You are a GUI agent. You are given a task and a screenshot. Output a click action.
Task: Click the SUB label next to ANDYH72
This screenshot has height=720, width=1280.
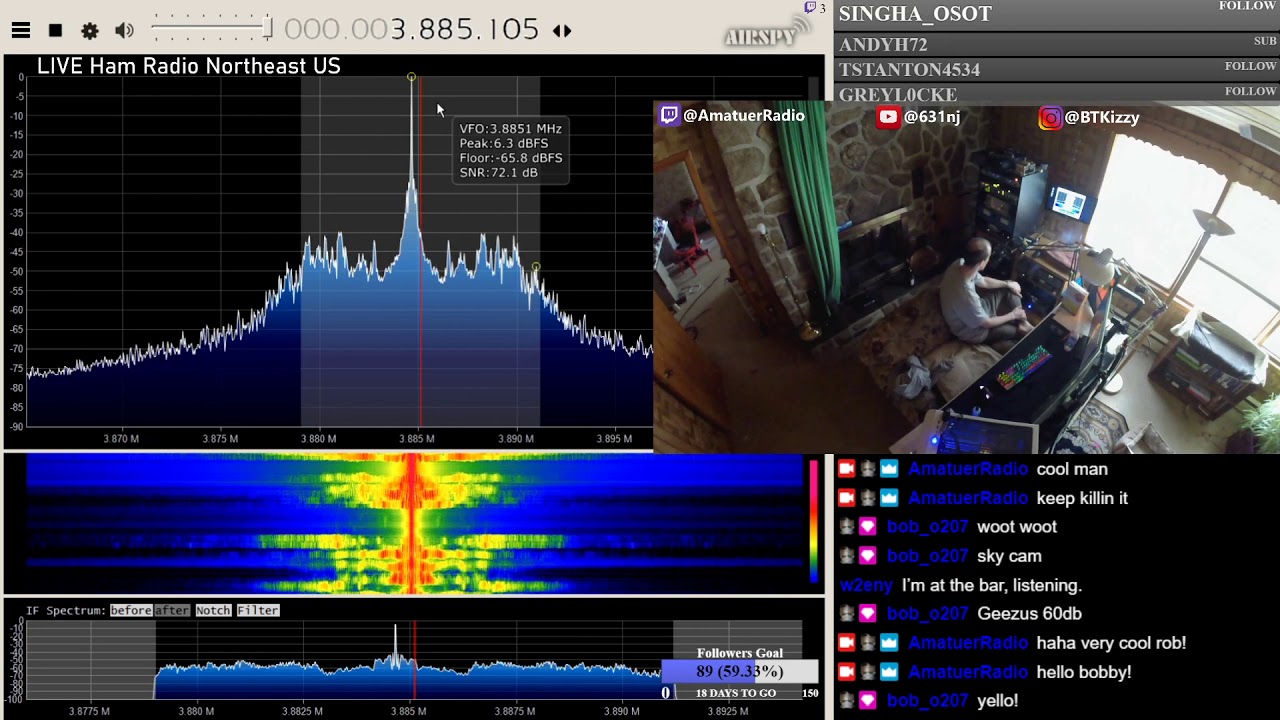point(1265,41)
